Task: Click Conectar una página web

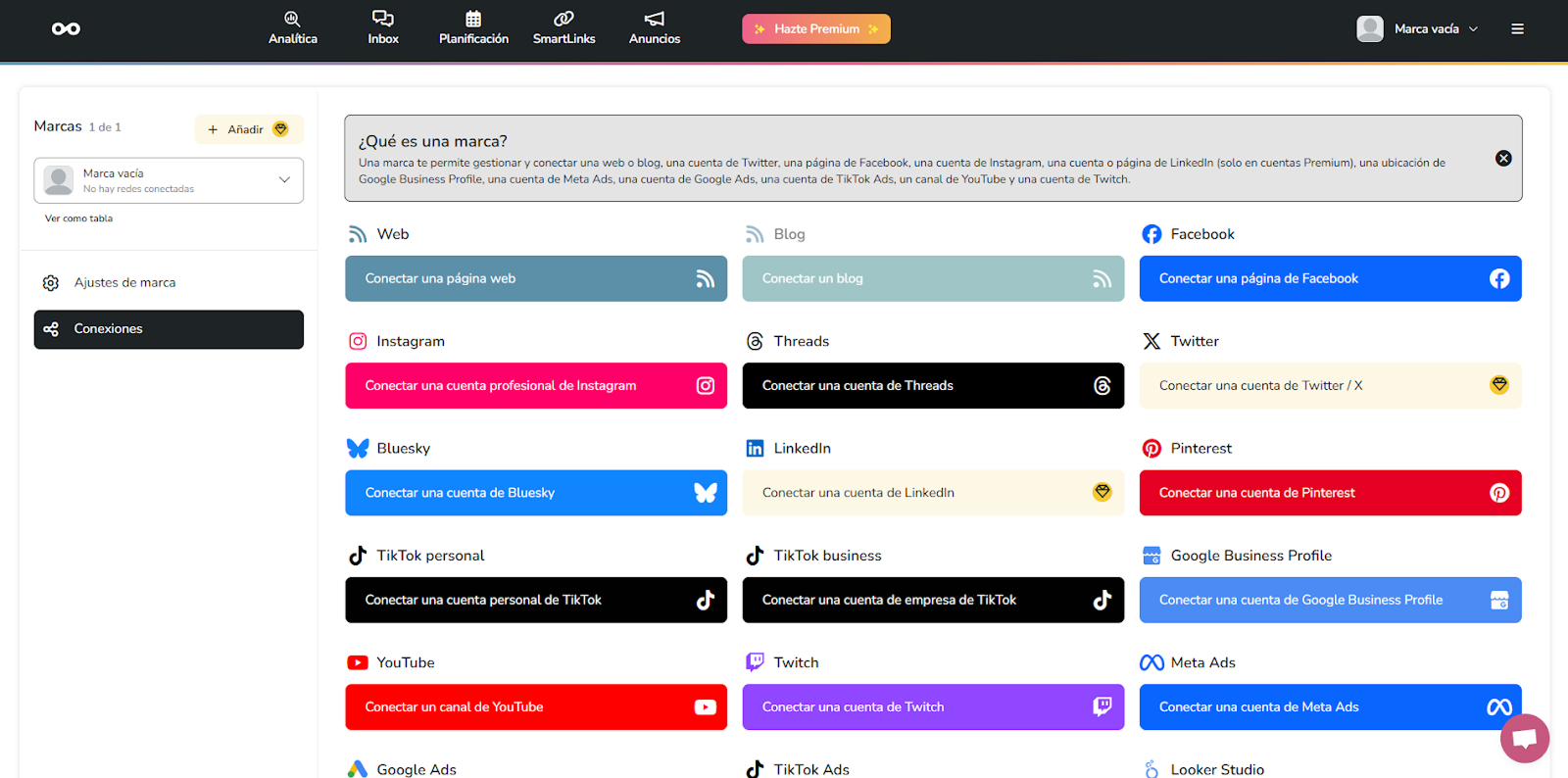Action: tap(536, 278)
